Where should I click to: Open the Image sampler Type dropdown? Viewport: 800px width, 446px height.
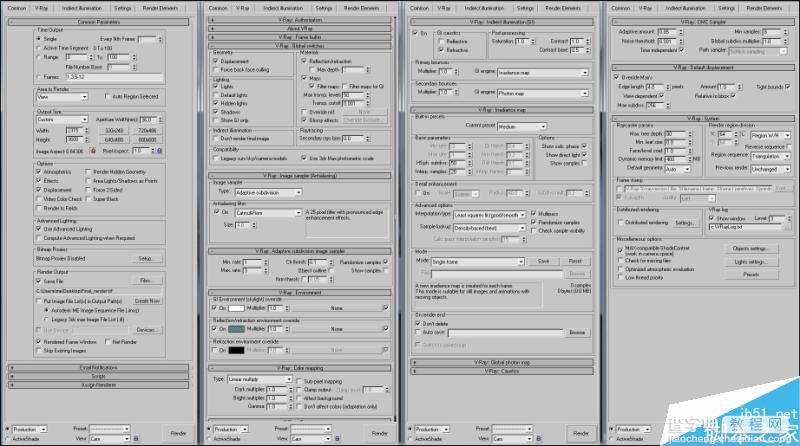(x=268, y=192)
